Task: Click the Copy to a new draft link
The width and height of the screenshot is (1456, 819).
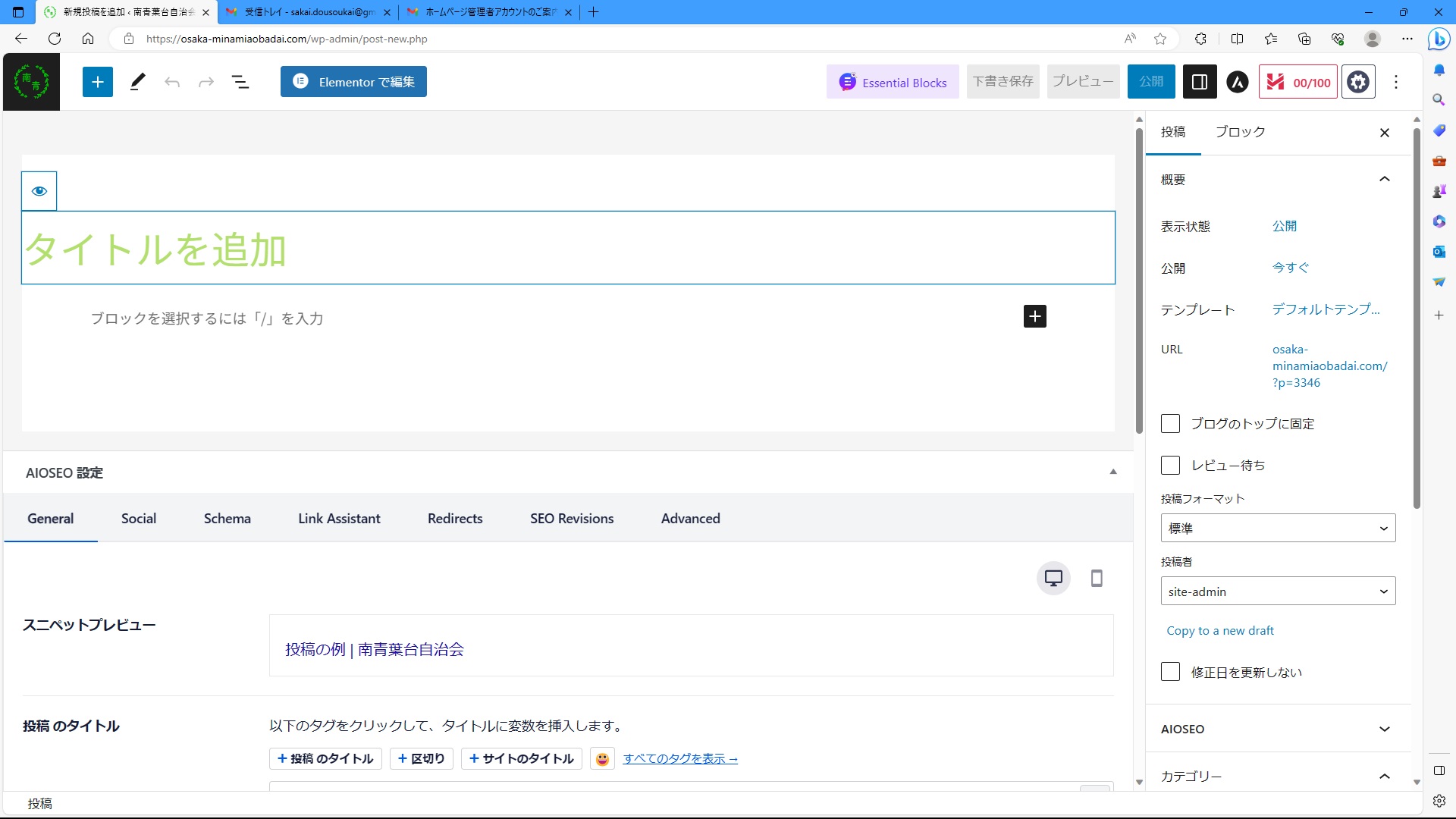Action: coord(1219,631)
